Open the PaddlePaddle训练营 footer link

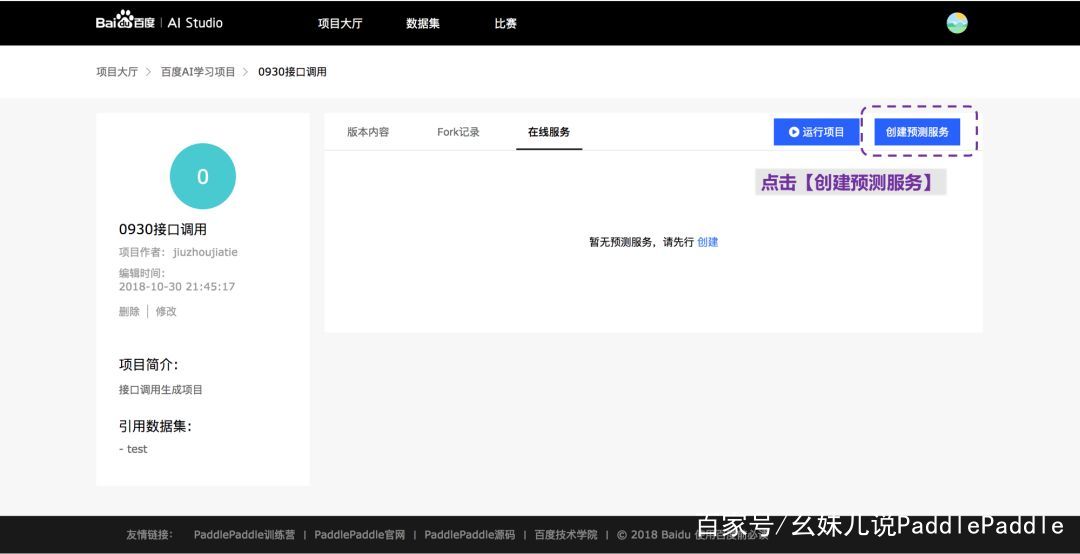(x=244, y=535)
